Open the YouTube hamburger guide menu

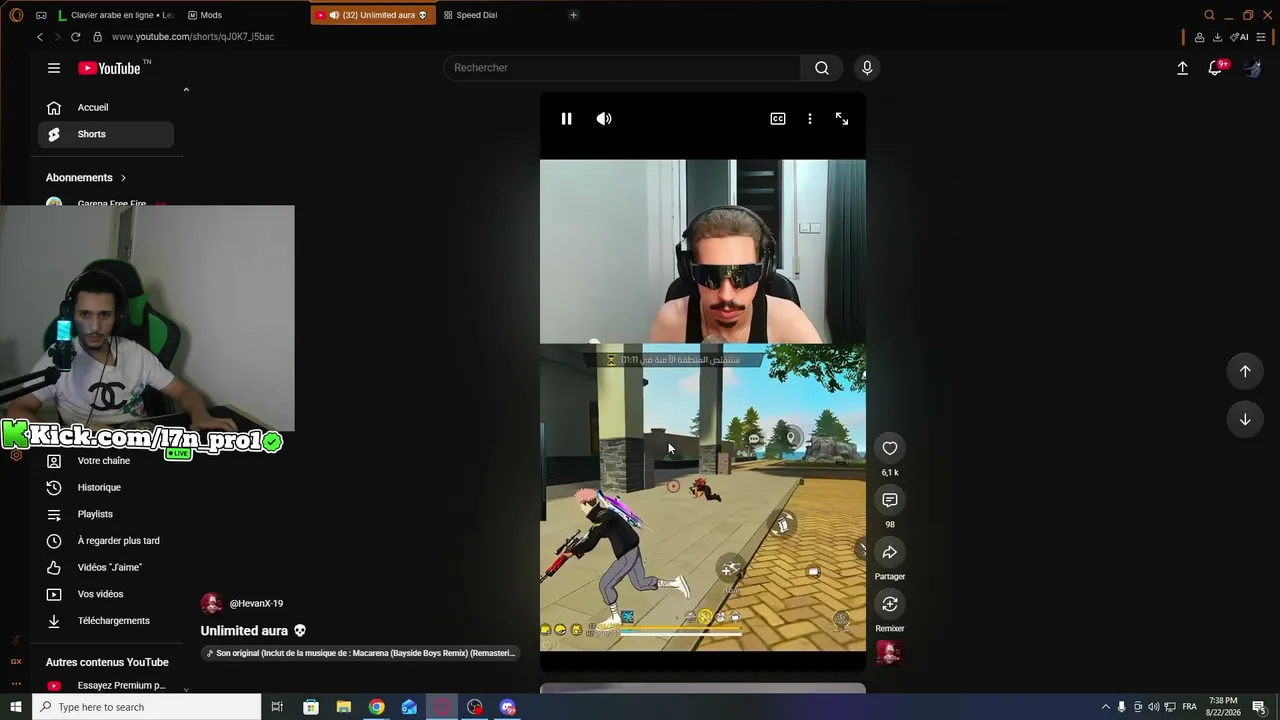pyautogui.click(x=54, y=68)
